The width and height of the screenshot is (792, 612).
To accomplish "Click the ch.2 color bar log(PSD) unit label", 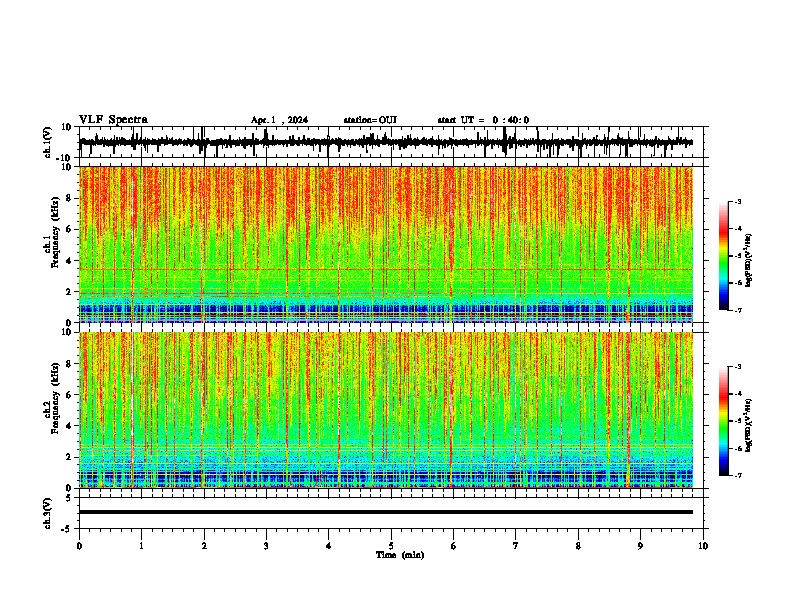I will pyautogui.click(x=748, y=426).
